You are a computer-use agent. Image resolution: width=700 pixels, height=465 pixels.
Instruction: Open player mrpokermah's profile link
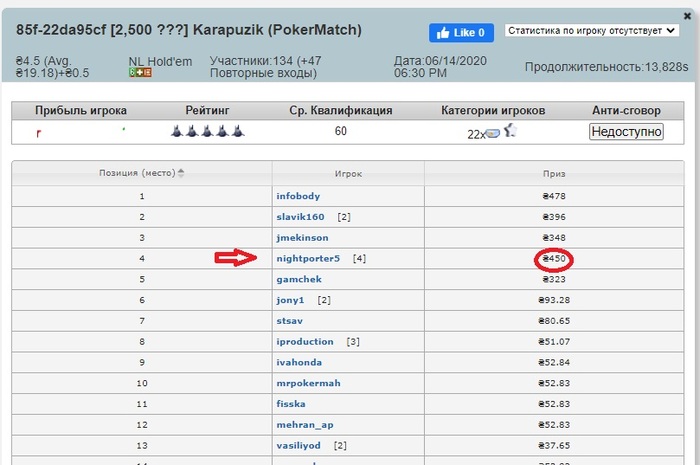coord(308,383)
